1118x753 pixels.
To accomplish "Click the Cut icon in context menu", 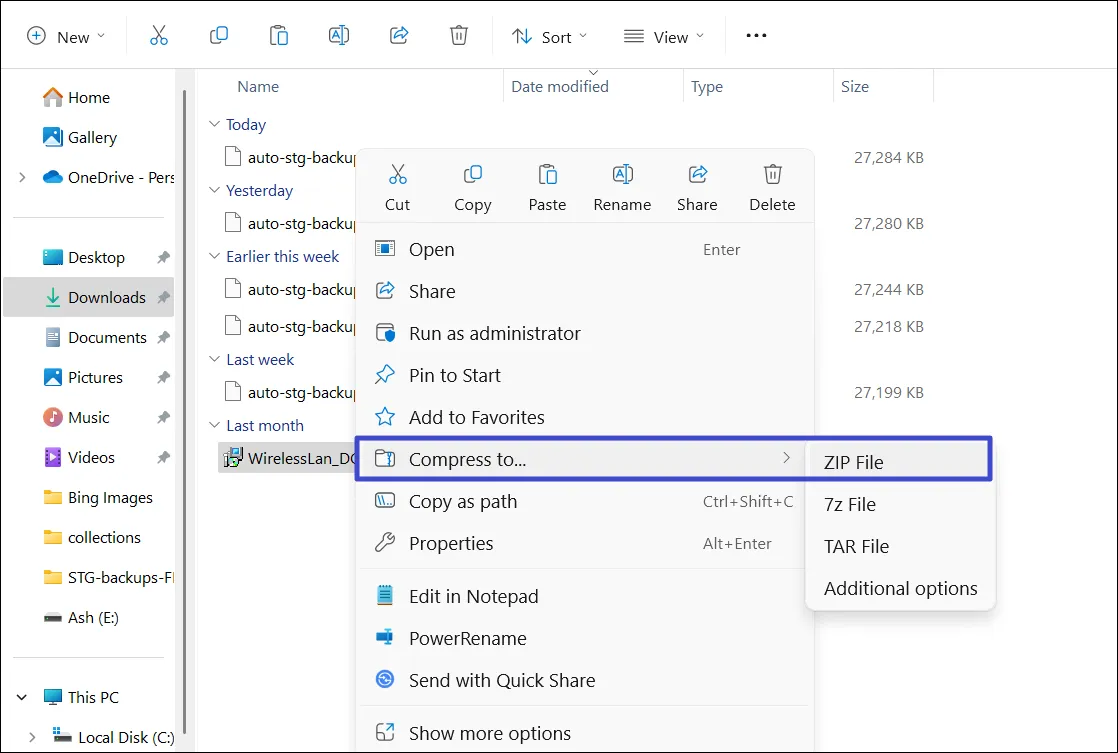I will [x=397, y=174].
